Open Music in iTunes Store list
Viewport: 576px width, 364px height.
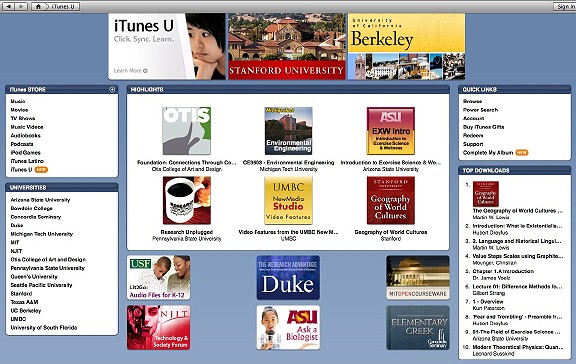[18, 101]
